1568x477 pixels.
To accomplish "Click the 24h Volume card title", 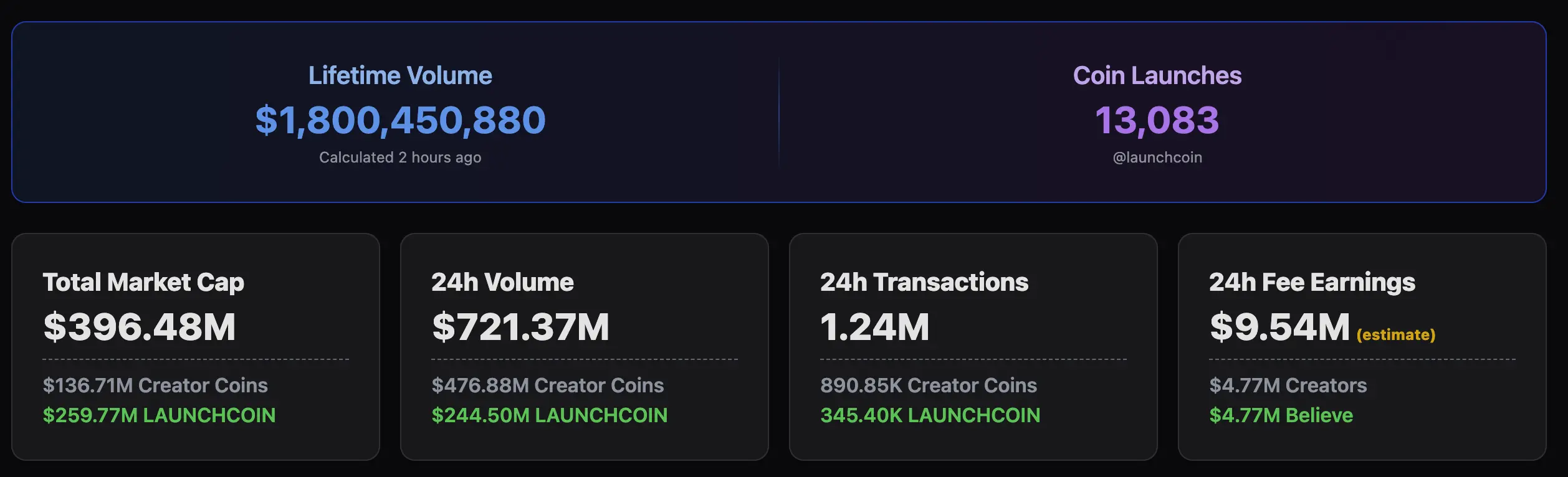I will click(502, 282).
